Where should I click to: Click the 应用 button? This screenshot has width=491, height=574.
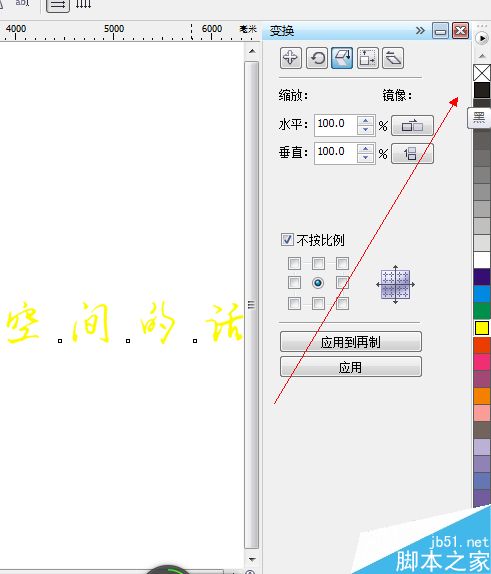351,367
